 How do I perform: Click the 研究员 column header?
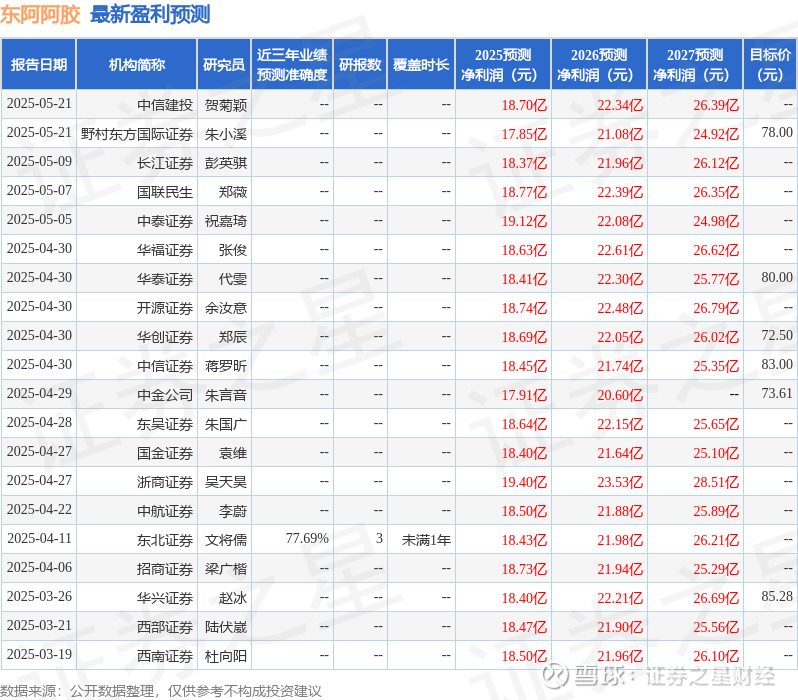point(224,65)
